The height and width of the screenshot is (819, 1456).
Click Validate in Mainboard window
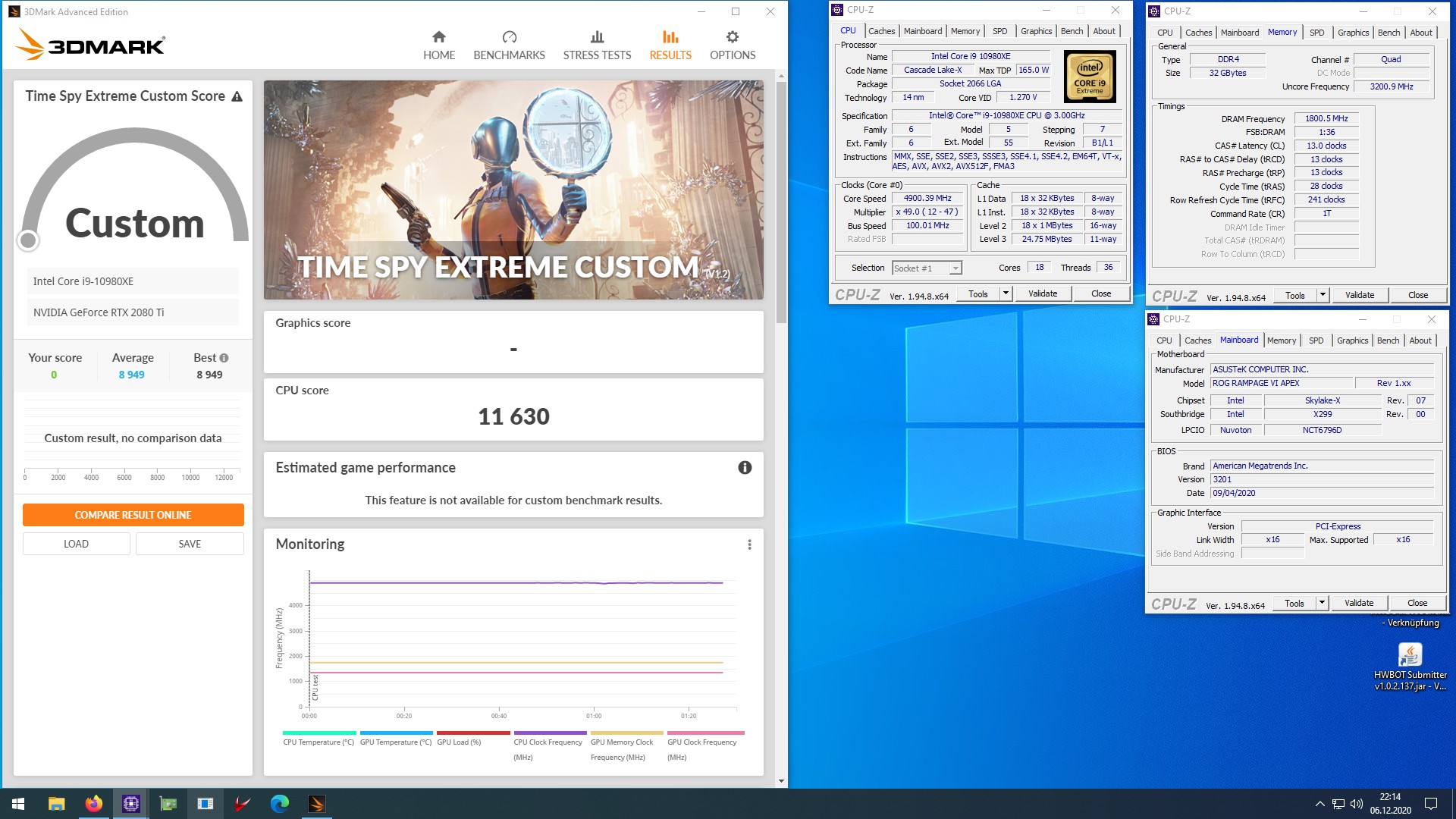click(1359, 603)
